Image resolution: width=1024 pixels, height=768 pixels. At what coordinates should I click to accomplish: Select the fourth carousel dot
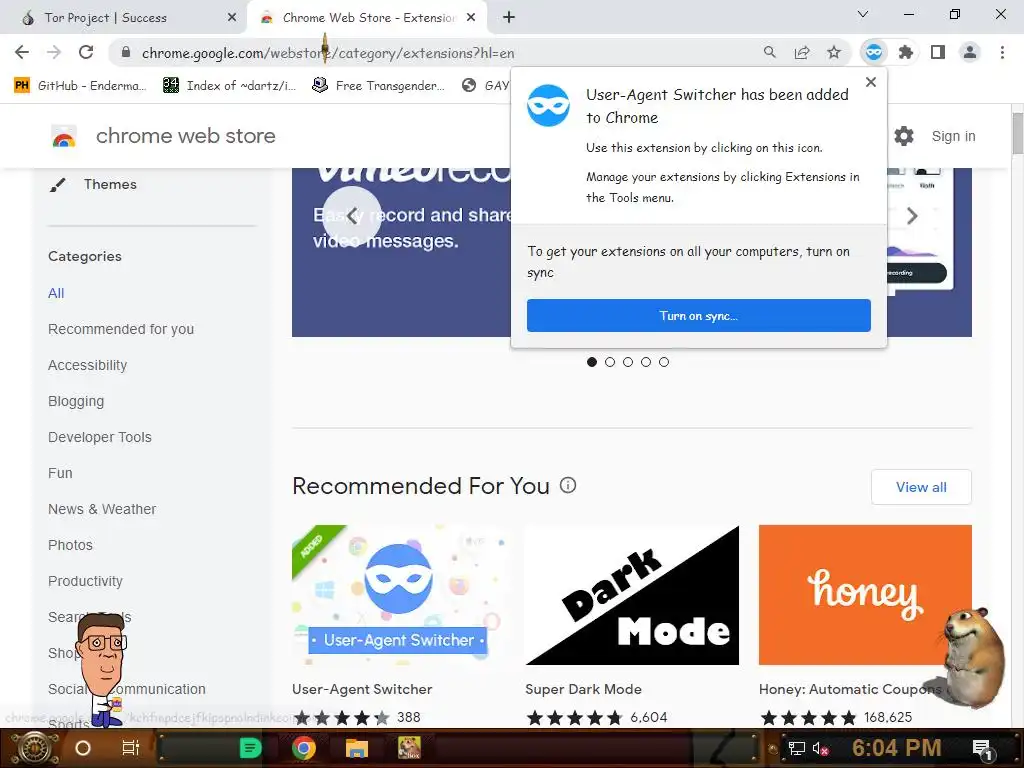[x=646, y=362]
